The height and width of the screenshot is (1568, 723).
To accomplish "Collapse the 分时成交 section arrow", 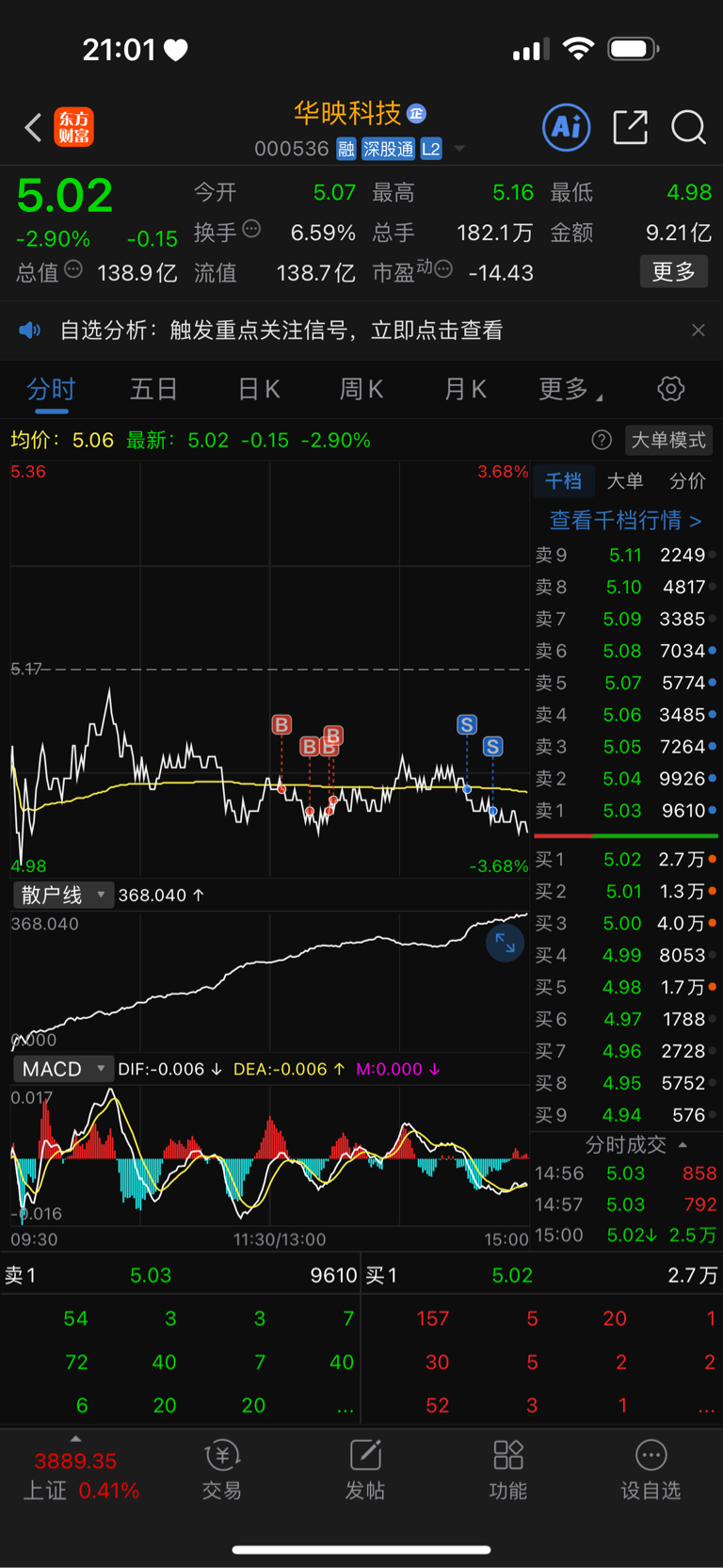I will (x=683, y=1145).
